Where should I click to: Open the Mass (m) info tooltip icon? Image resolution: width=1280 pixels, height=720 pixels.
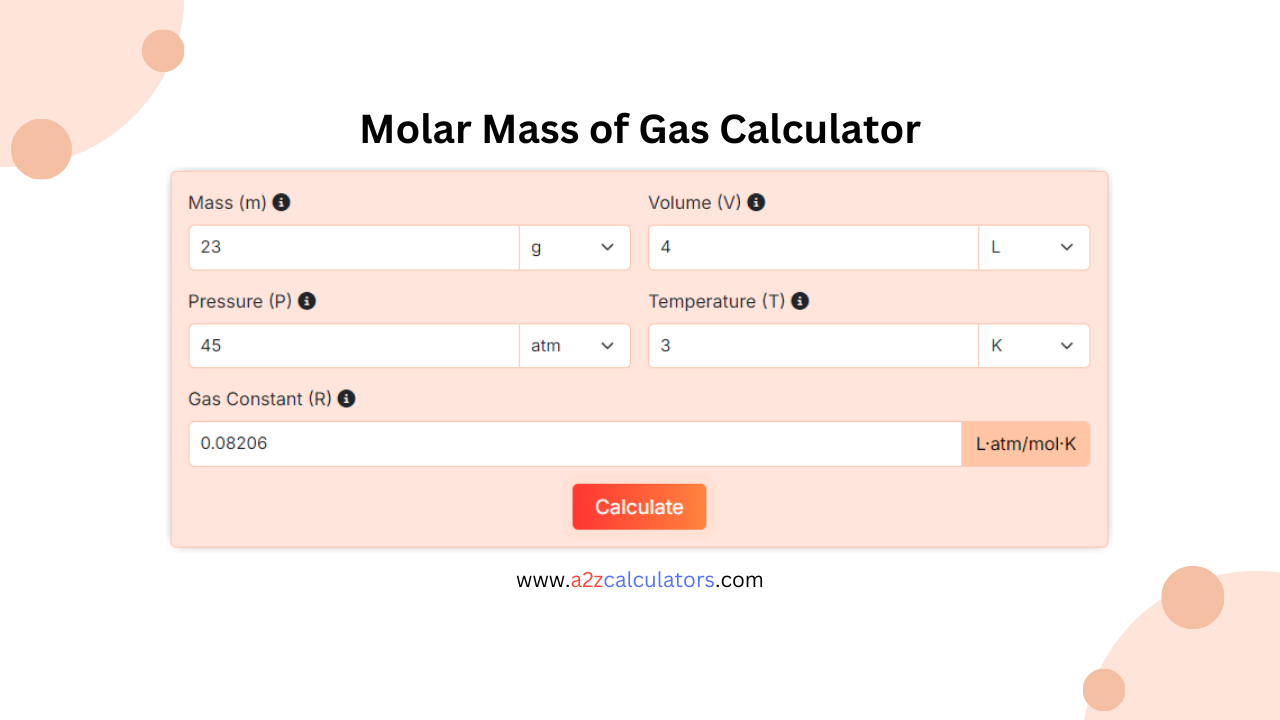[281, 202]
